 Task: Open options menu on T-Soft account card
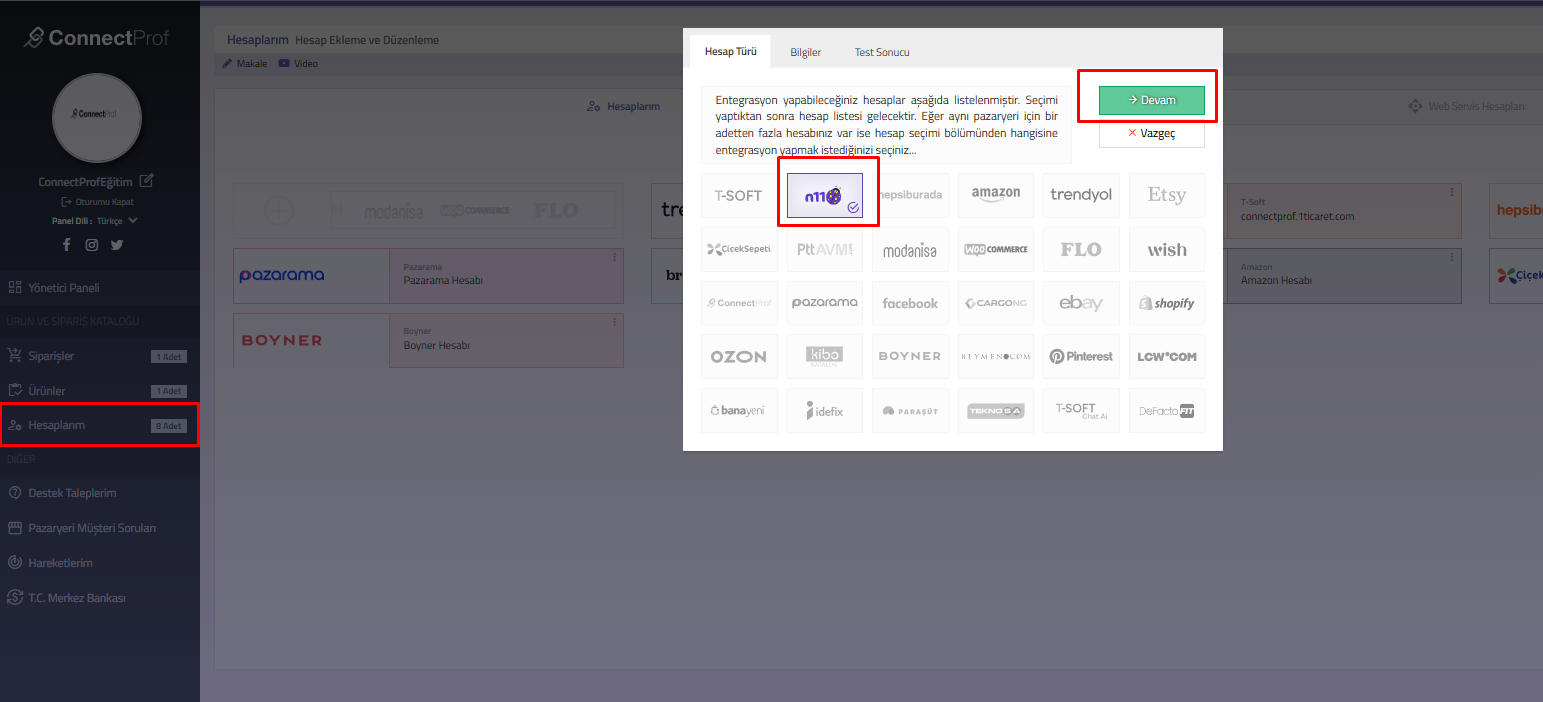pos(1452,192)
